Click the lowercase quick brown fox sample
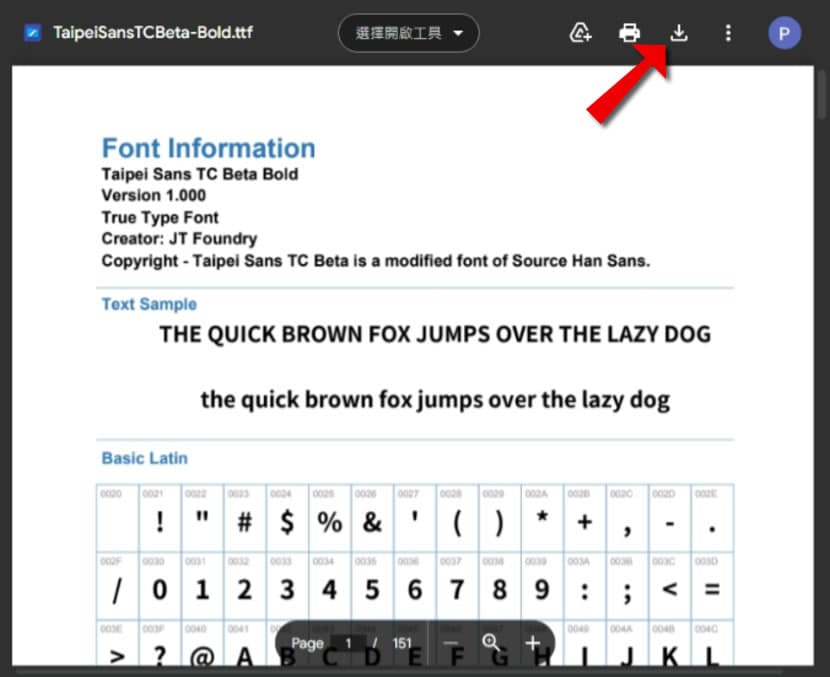 coord(435,400)
